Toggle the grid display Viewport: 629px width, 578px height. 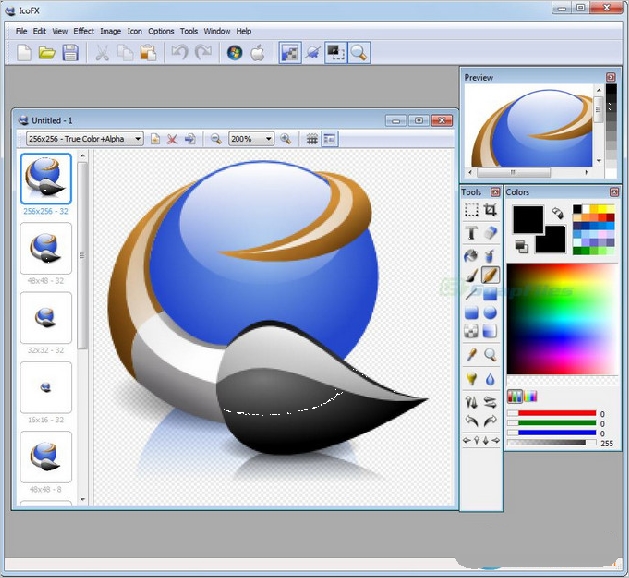pos(312,139)
